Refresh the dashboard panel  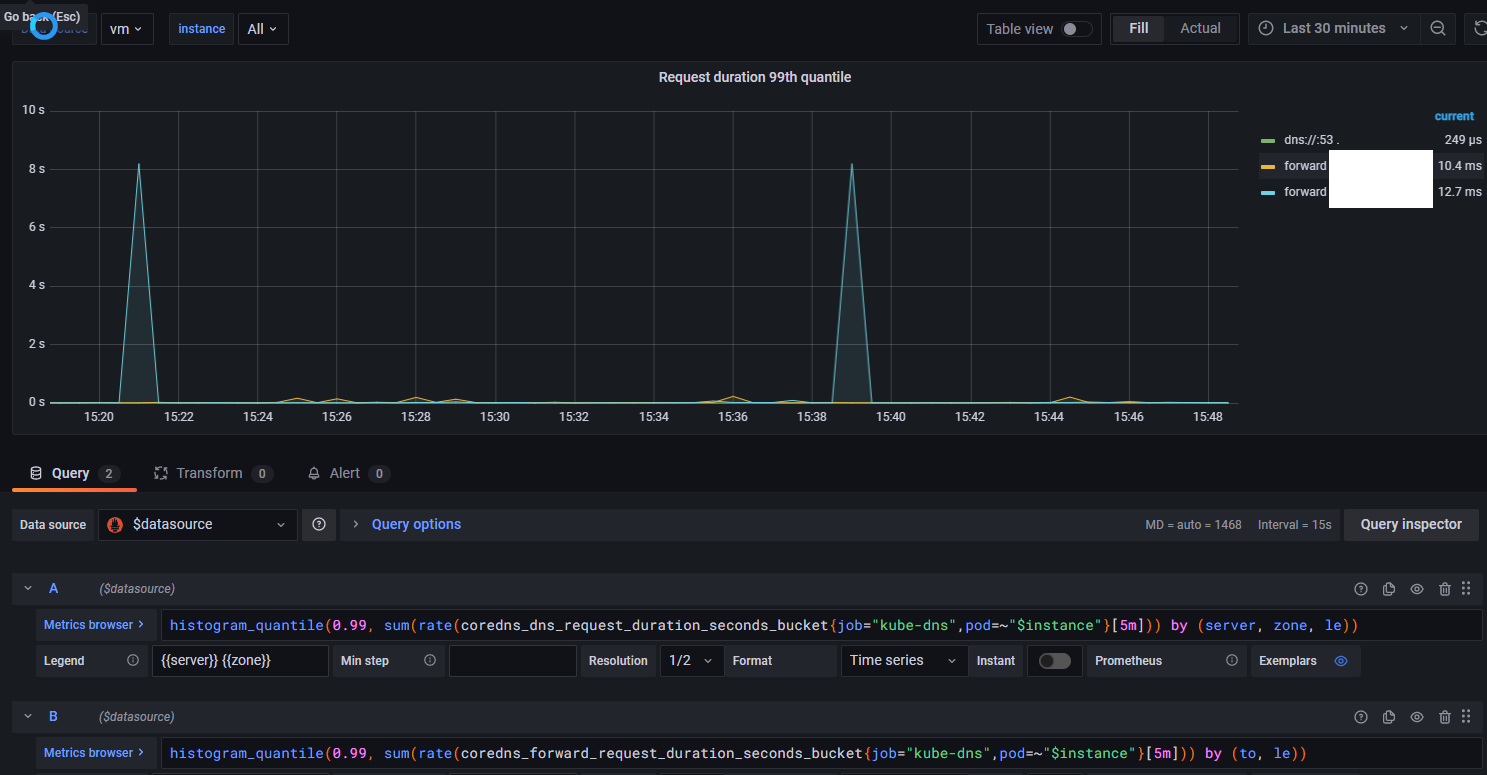(x=1478, y=28)
